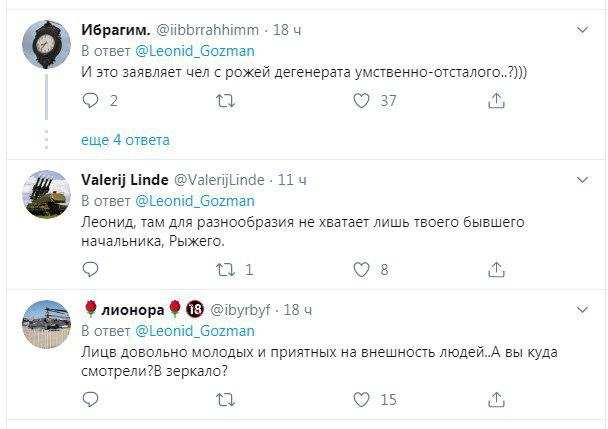Image resolution: width=608 pixels, height=429 pixels.
Task: Reply to Valerij Linde's tweet
Action: coord(90,270)
